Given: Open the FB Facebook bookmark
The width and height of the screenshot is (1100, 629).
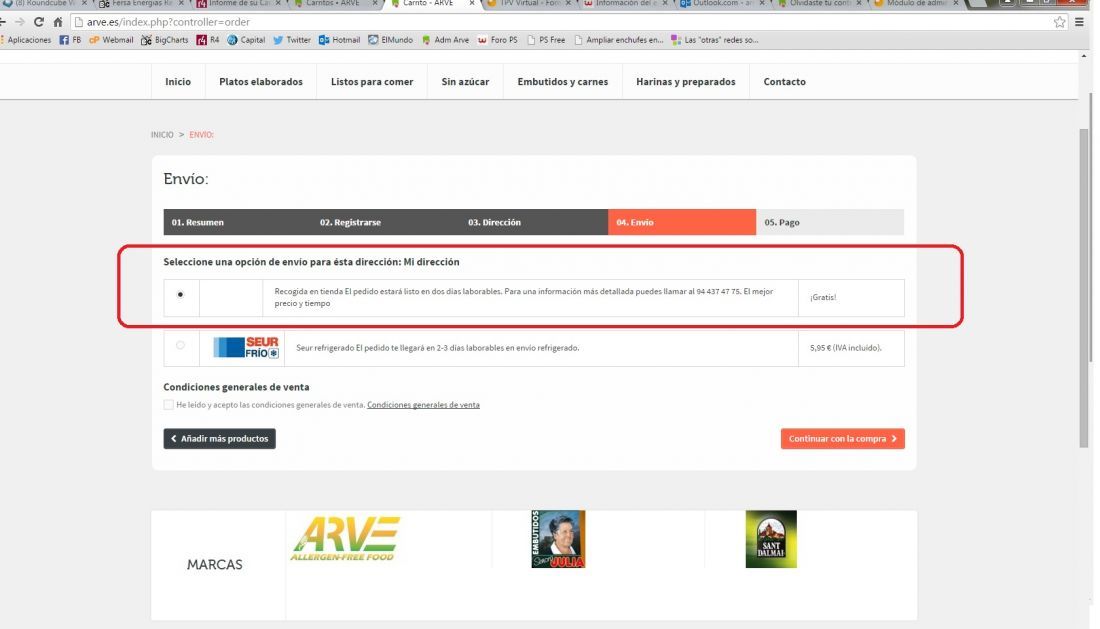Looking at the screenshot, I should pos(70,40).
